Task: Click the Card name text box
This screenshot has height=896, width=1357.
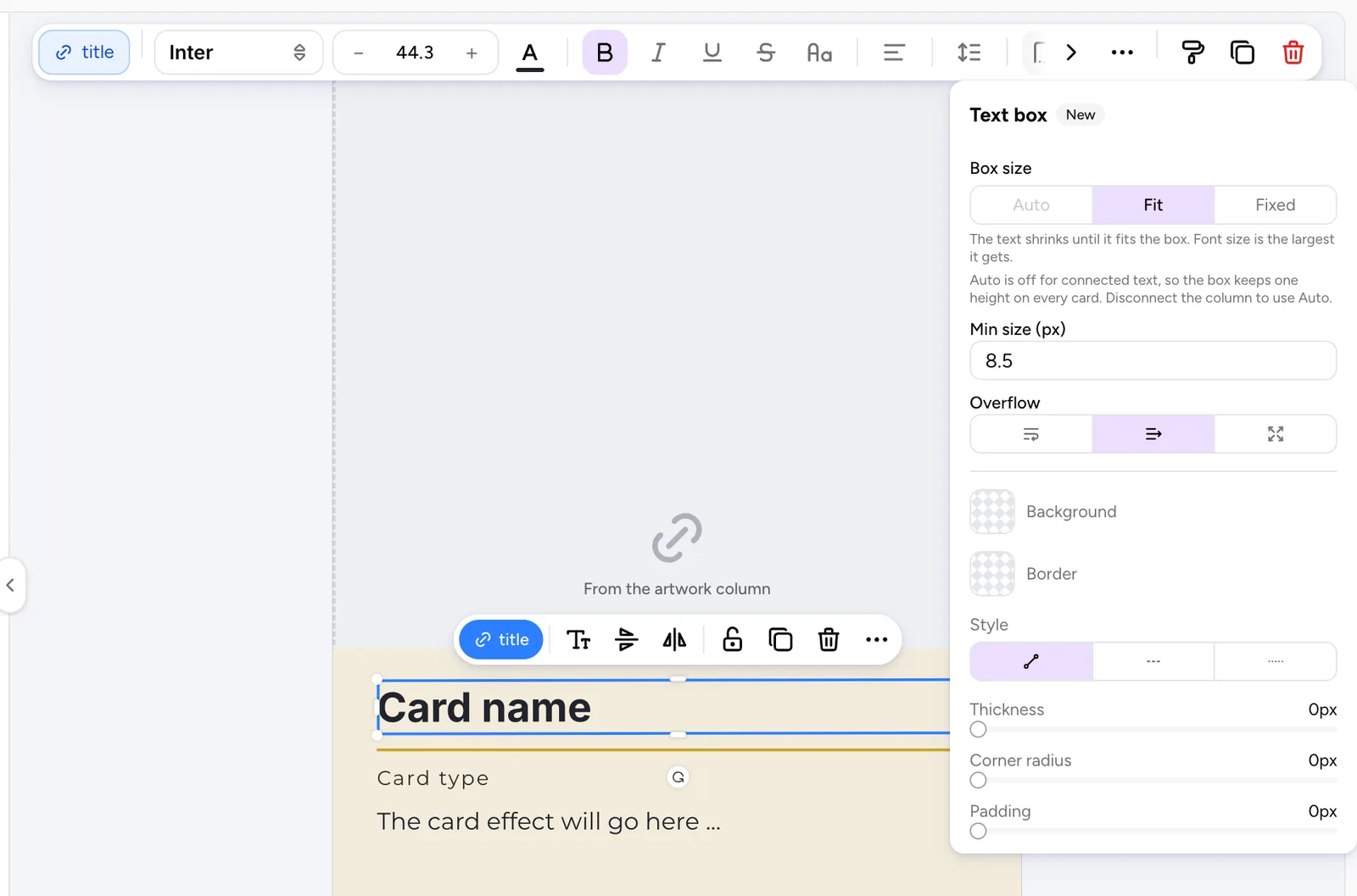Action: click(663, 707)
